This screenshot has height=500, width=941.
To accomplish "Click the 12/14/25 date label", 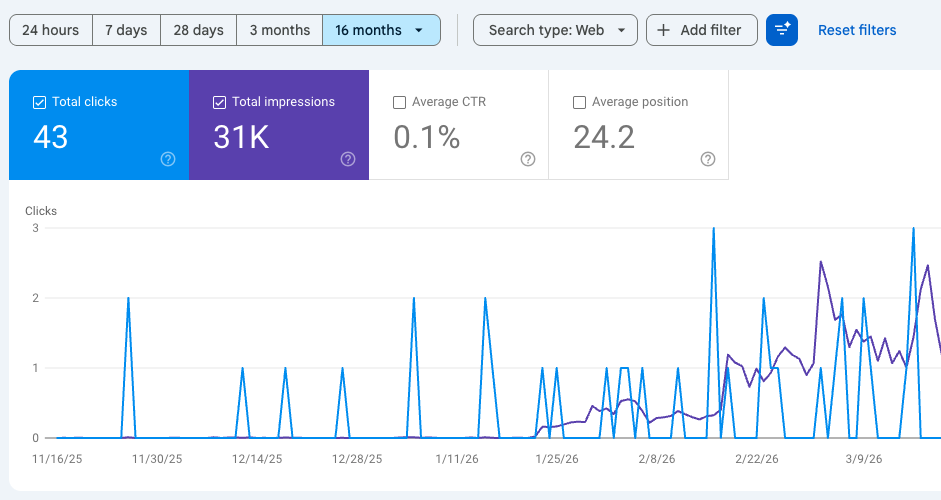I will (x=257, y=459).
